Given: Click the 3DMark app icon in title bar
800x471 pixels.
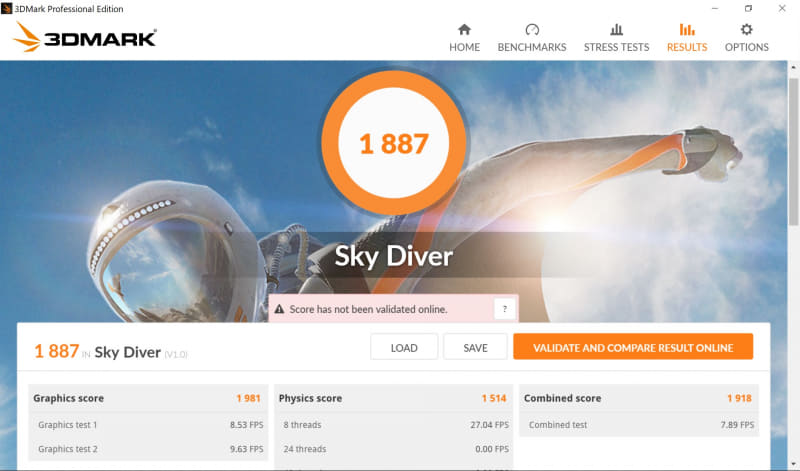Looking at the screenshot, I should tap(7, 8).
